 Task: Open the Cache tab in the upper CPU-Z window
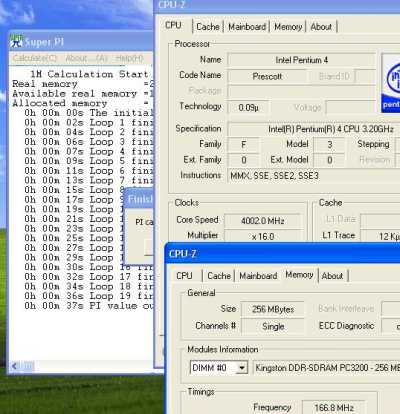click(208, 27)
